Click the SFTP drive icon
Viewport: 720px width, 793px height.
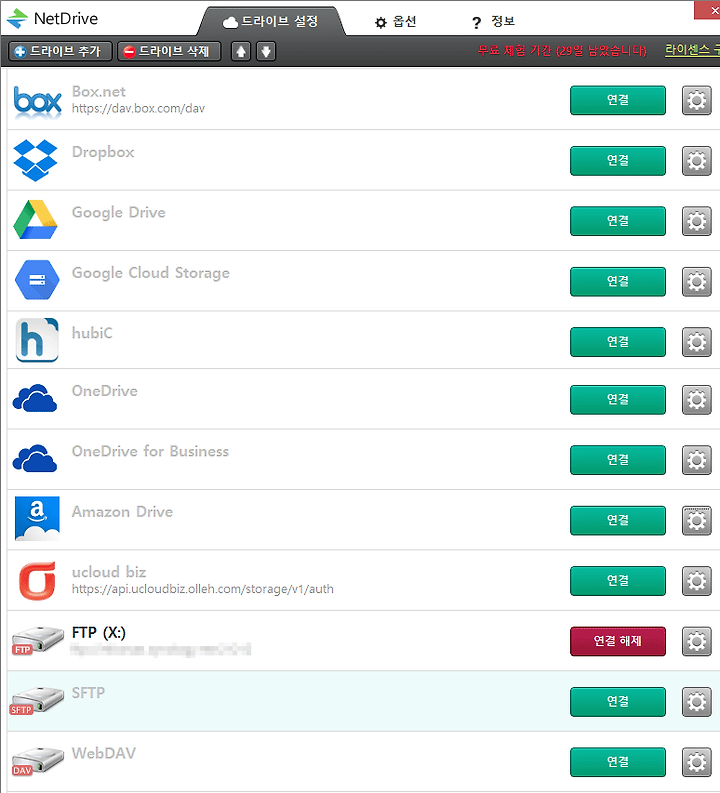37,700
